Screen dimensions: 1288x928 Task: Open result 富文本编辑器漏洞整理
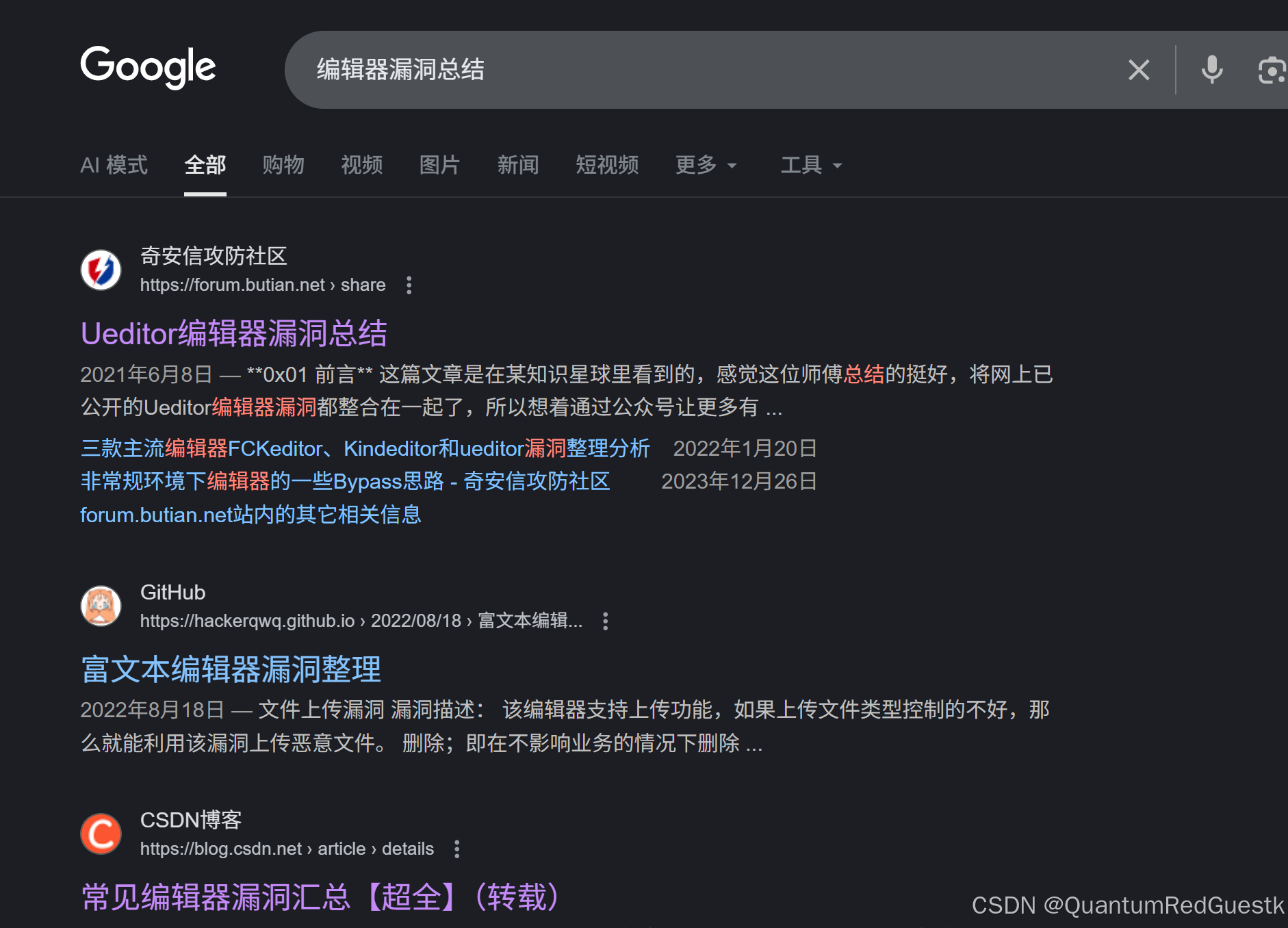click(x=231, y=669)
